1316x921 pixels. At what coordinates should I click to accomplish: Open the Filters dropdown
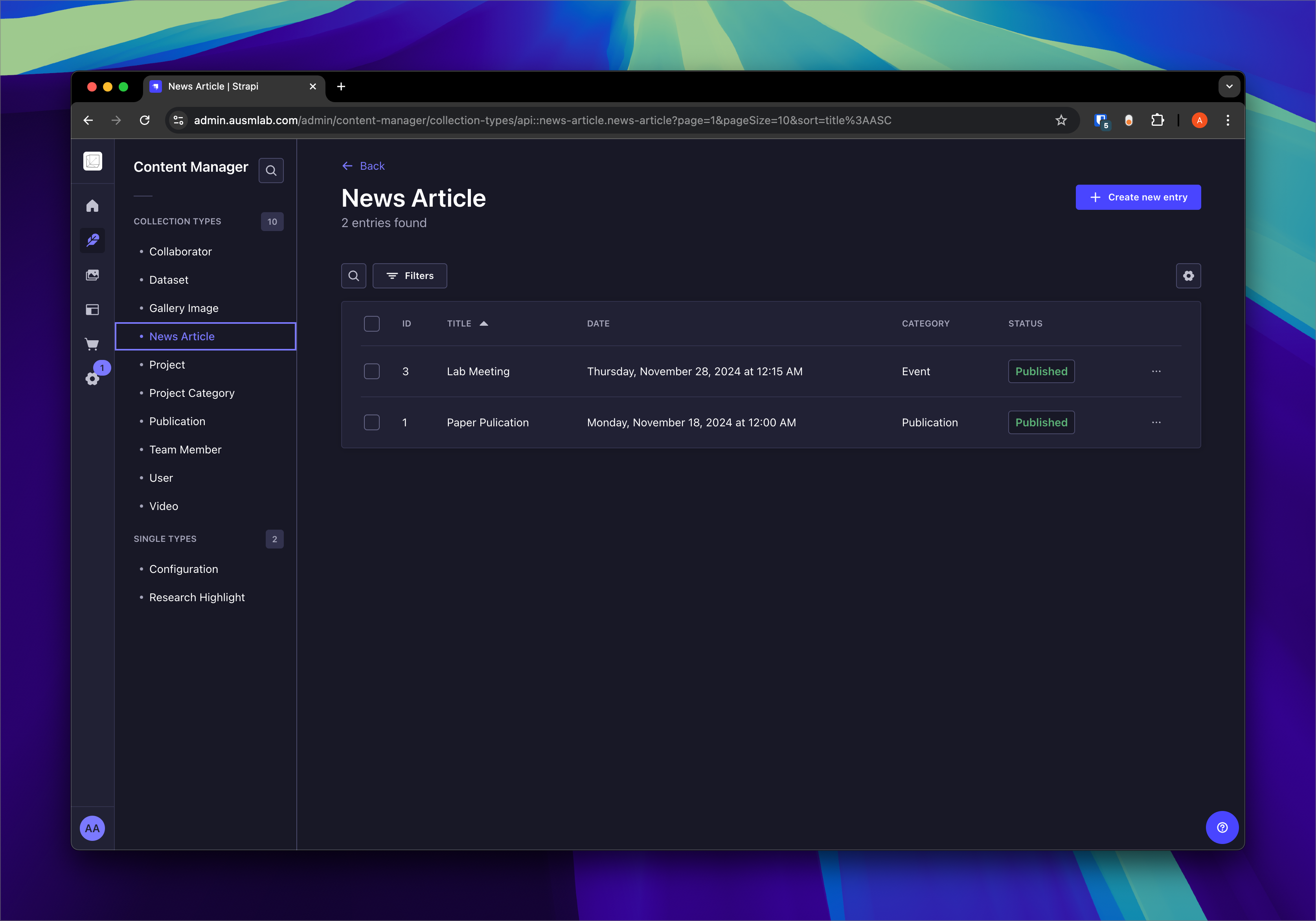point(410,276)
